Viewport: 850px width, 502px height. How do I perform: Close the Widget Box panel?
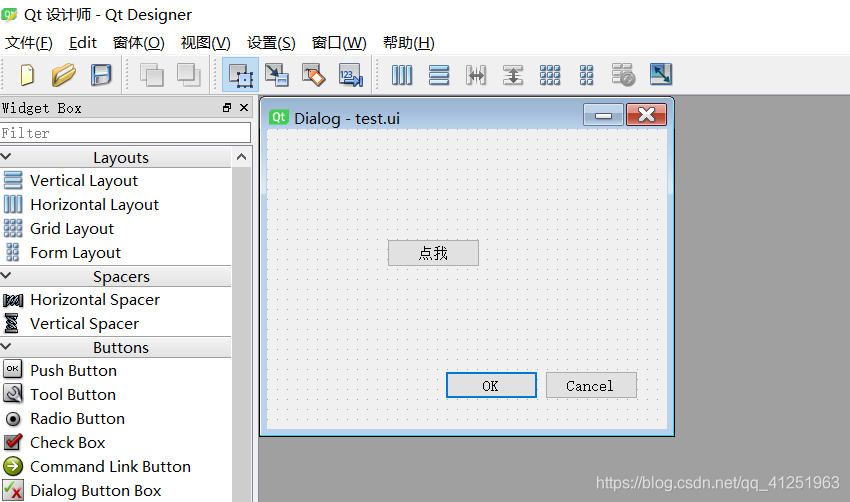click(244, 107)
